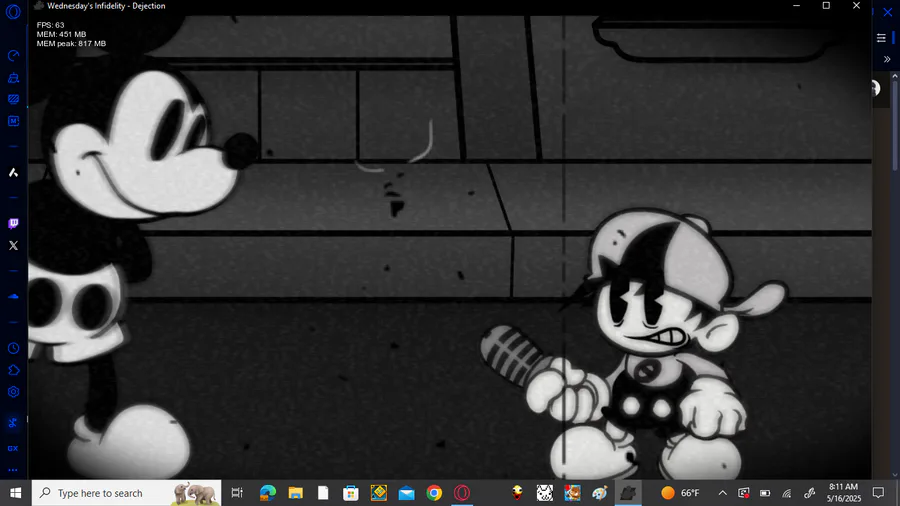Click 'MEM peak: 817 MB' text
The width and height of the screenshot is (900, 506).
pyautogui.click(x=71, y=44)
